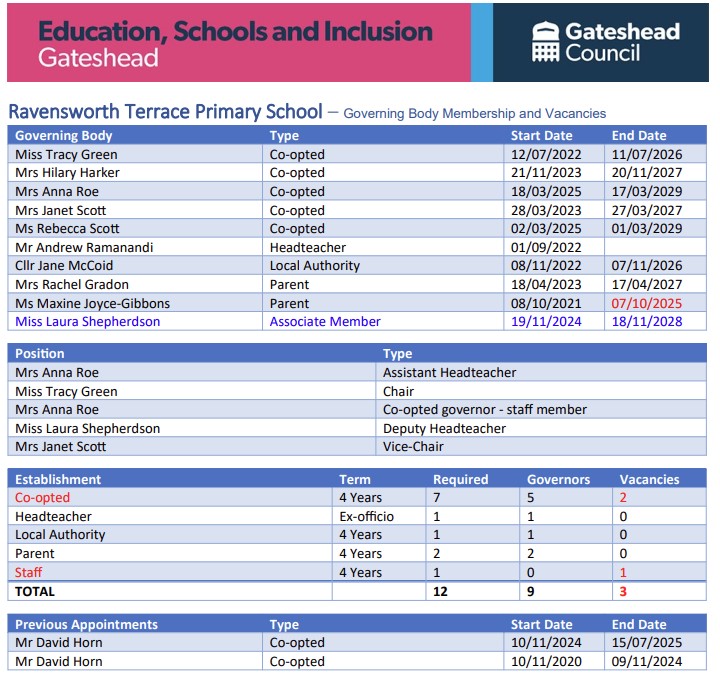Click 'Cllr Jane McCoid' row name
720x680 pixels.
coord(64,265)
